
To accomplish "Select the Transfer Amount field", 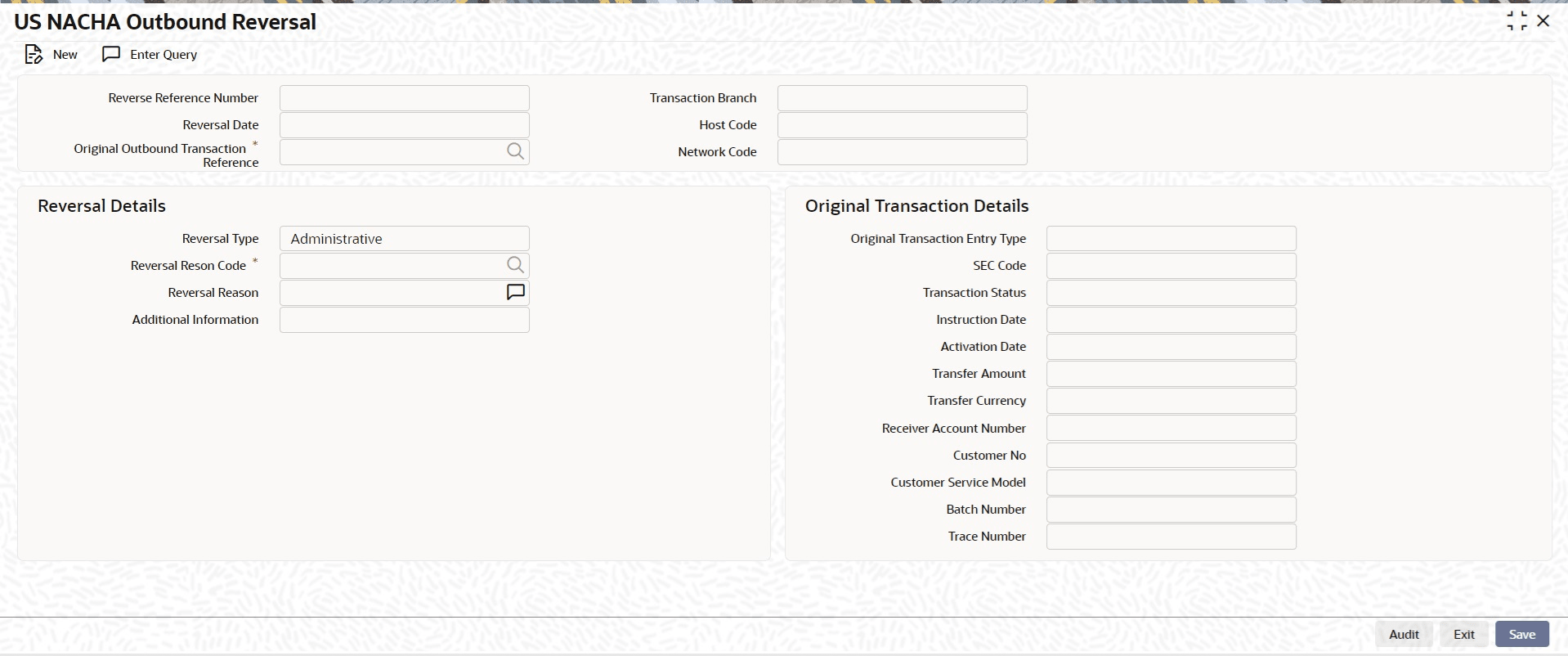I will click(1172, 374).
